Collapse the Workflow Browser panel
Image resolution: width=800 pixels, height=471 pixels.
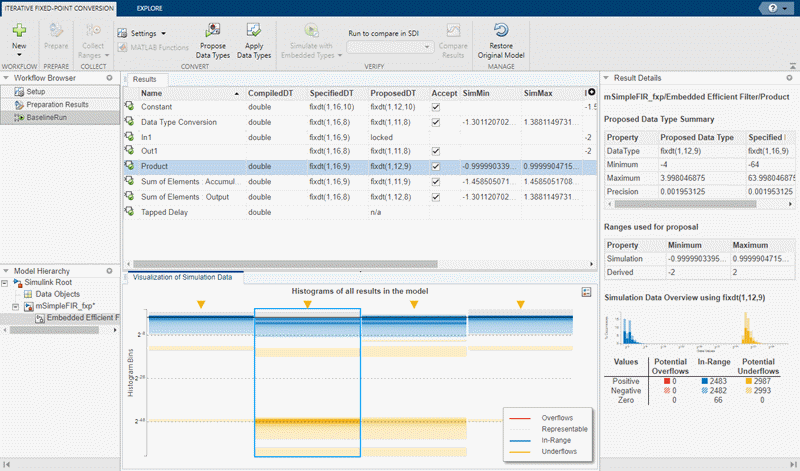tap(6, 78)
